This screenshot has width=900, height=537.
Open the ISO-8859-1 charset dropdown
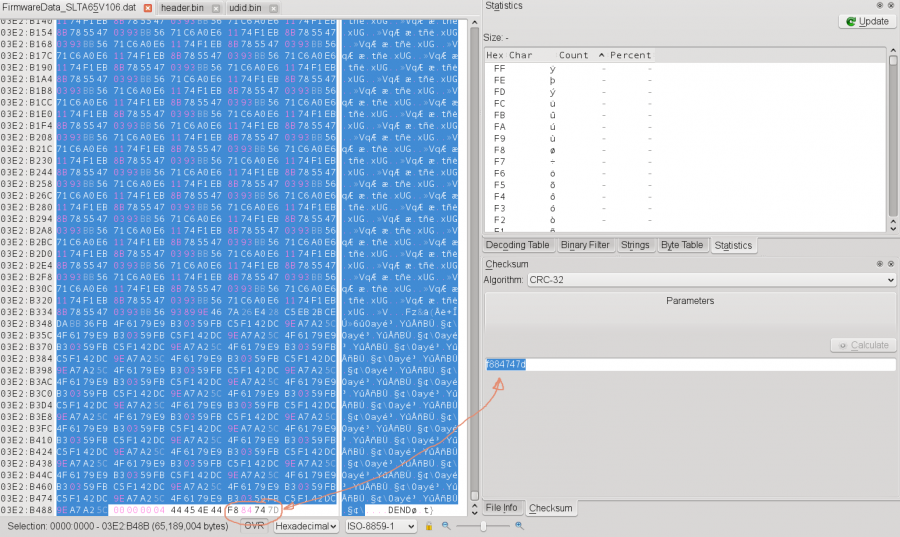(x=381, y=526)
